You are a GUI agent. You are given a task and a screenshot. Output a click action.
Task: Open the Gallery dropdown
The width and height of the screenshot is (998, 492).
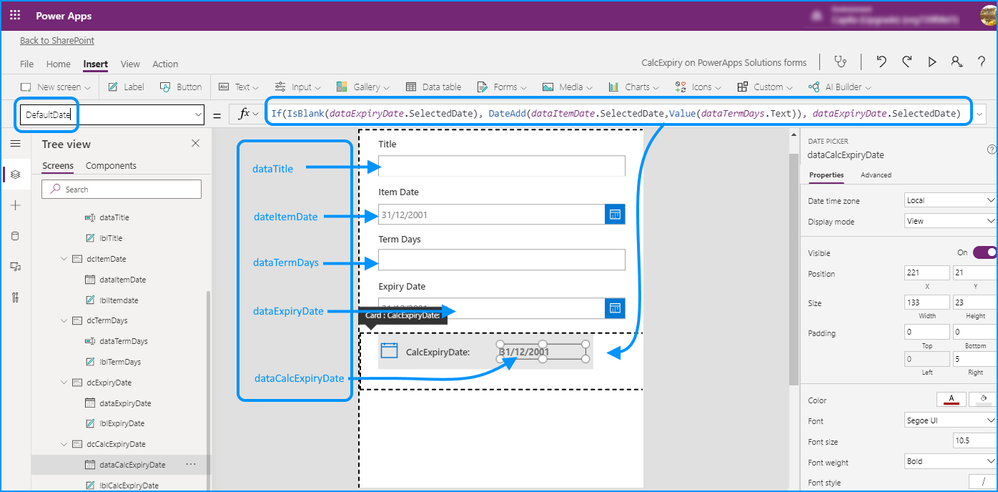[363, 87]
